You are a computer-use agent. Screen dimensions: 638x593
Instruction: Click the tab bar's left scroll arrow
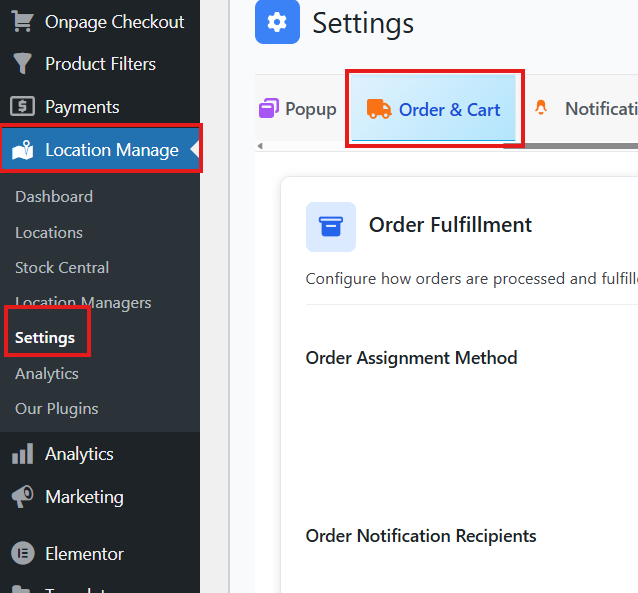pos(261,147)
